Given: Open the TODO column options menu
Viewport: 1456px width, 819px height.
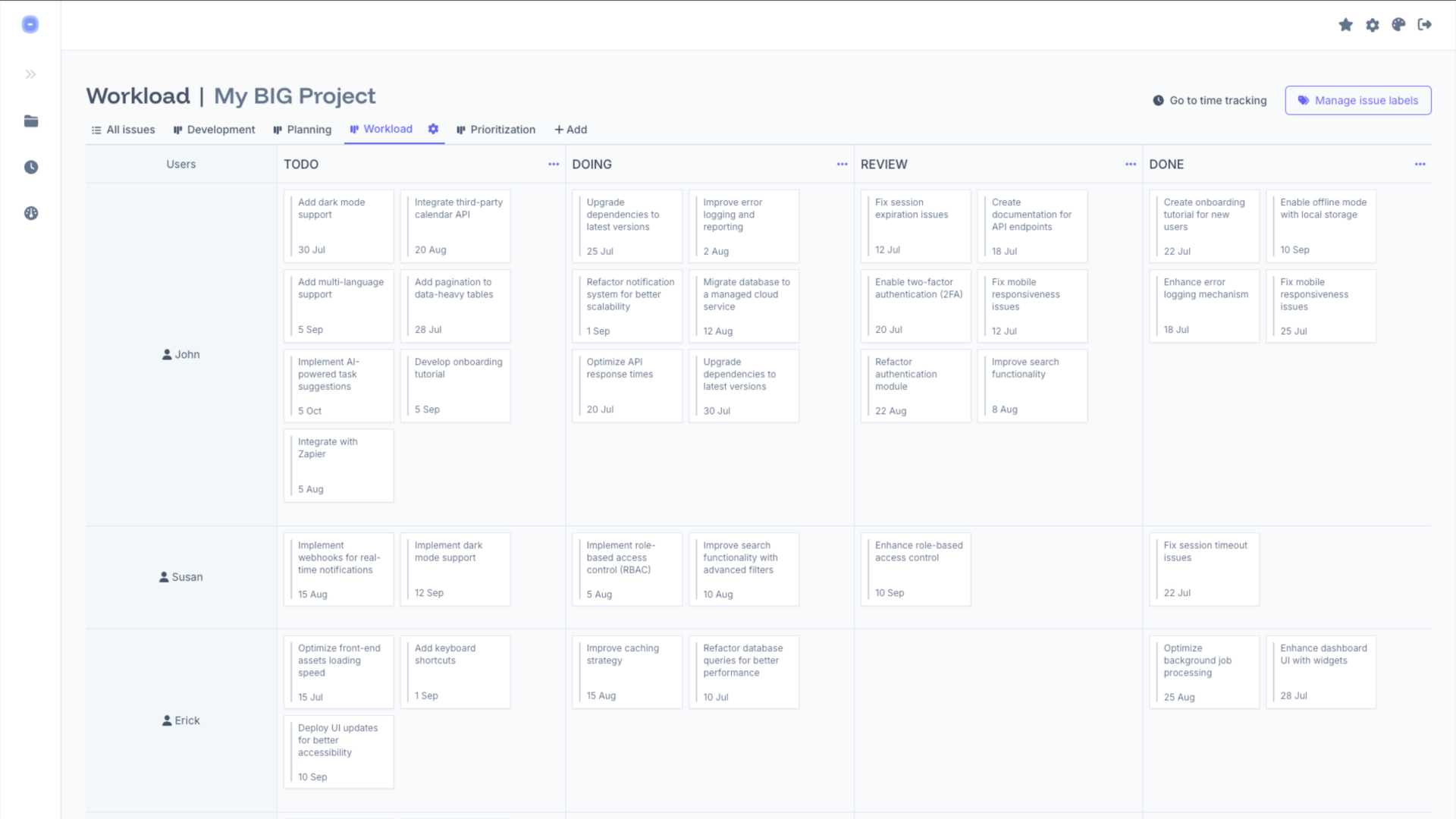Looking at the screenshot, I should (553, 164).
